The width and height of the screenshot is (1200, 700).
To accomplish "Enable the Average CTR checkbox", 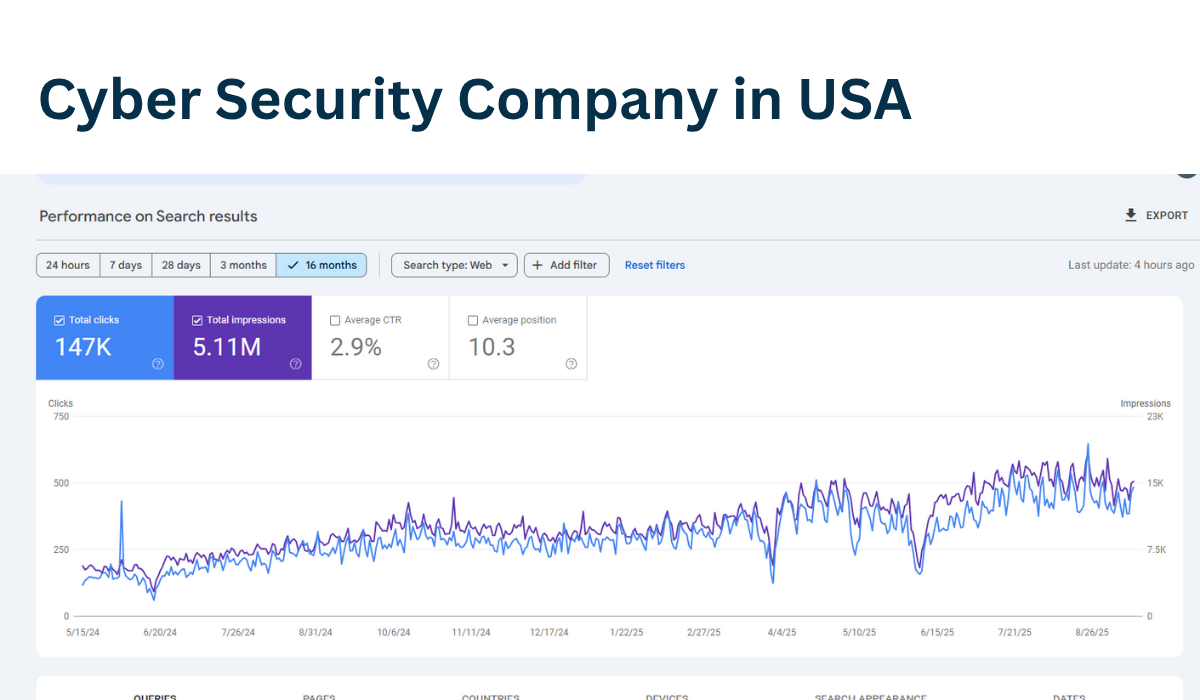I will pyautogui.click(x=336, y=319).
